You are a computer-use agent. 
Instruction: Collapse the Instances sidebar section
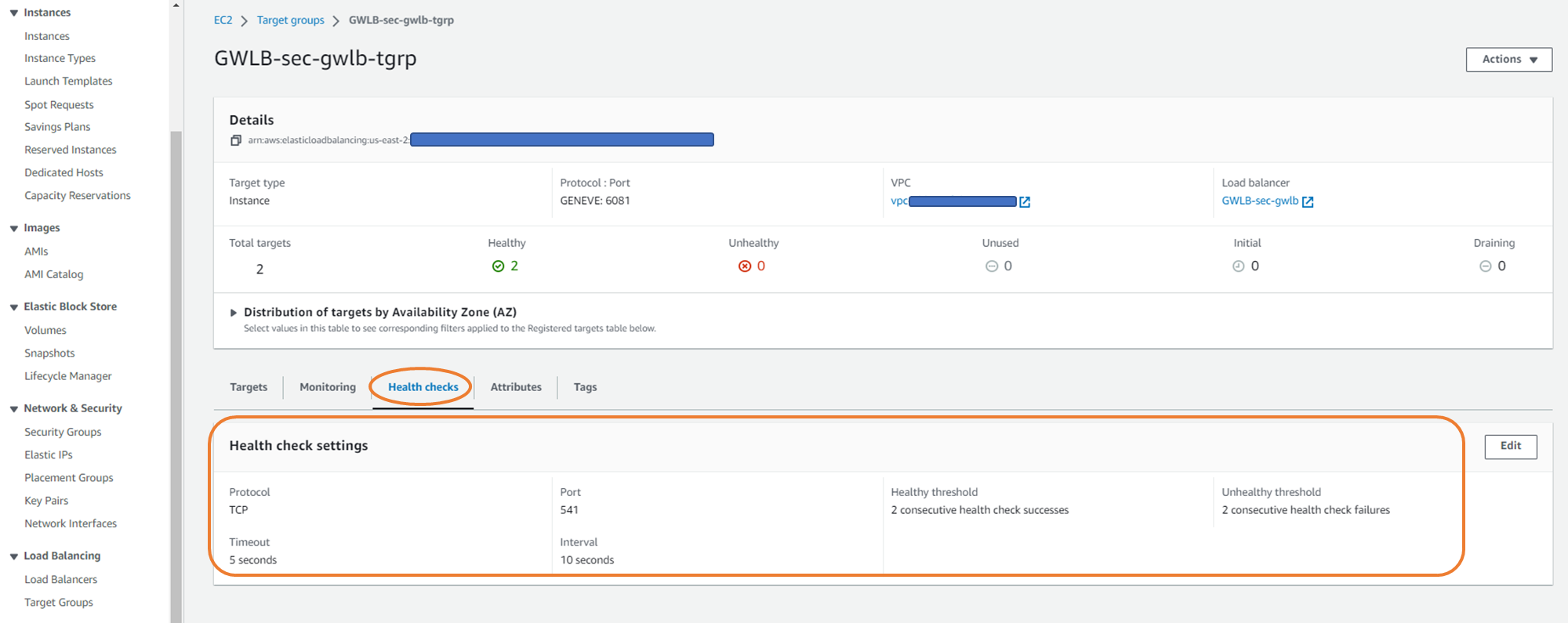(14, 13)
